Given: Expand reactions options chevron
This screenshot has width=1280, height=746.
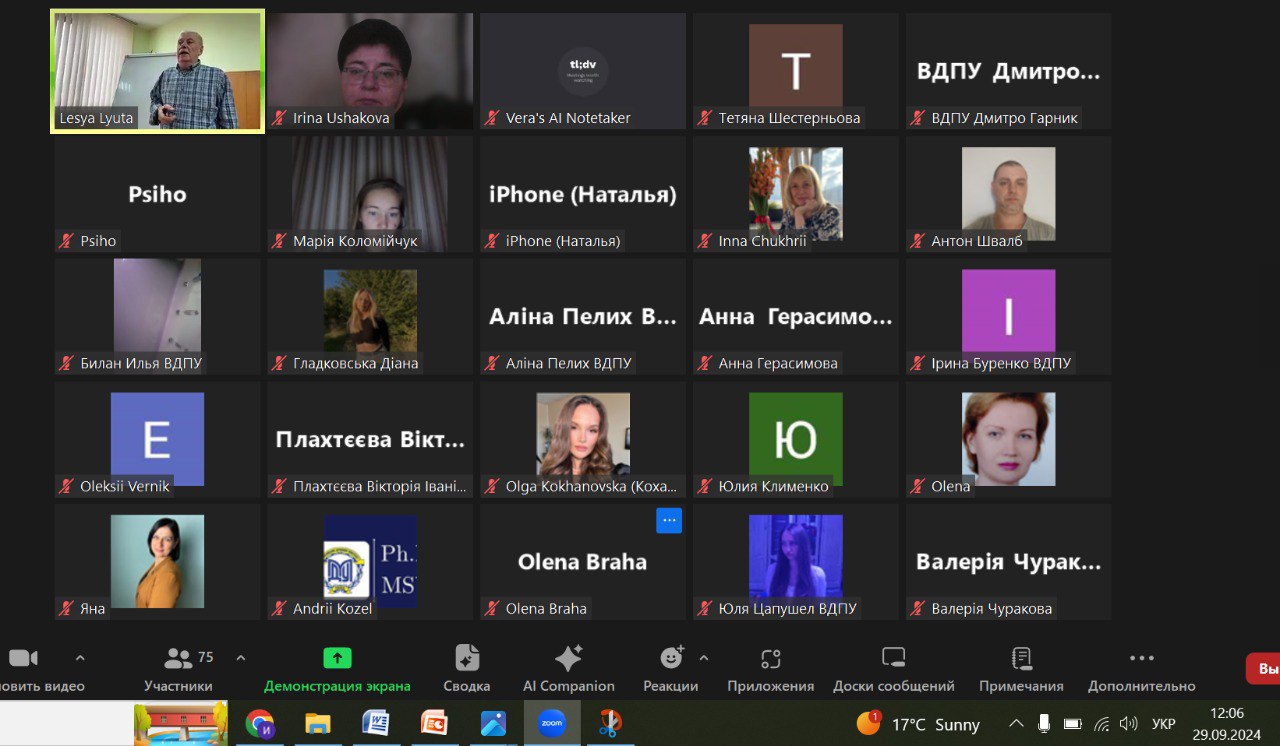Looking at the screenshot, I should click(704, 658).
